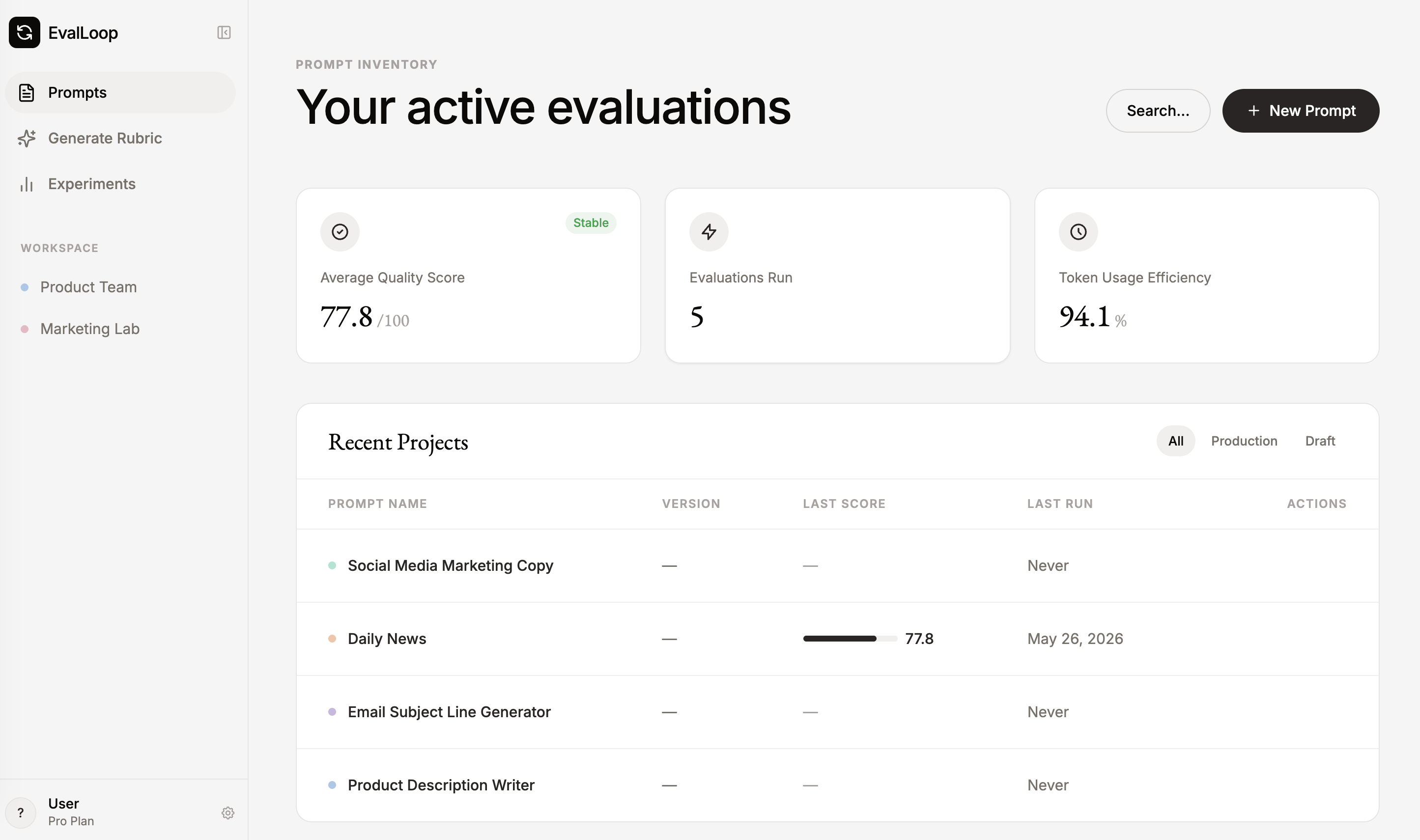Create a New Prompt
Viewport: 1420px width, 840px height.
1301,111
